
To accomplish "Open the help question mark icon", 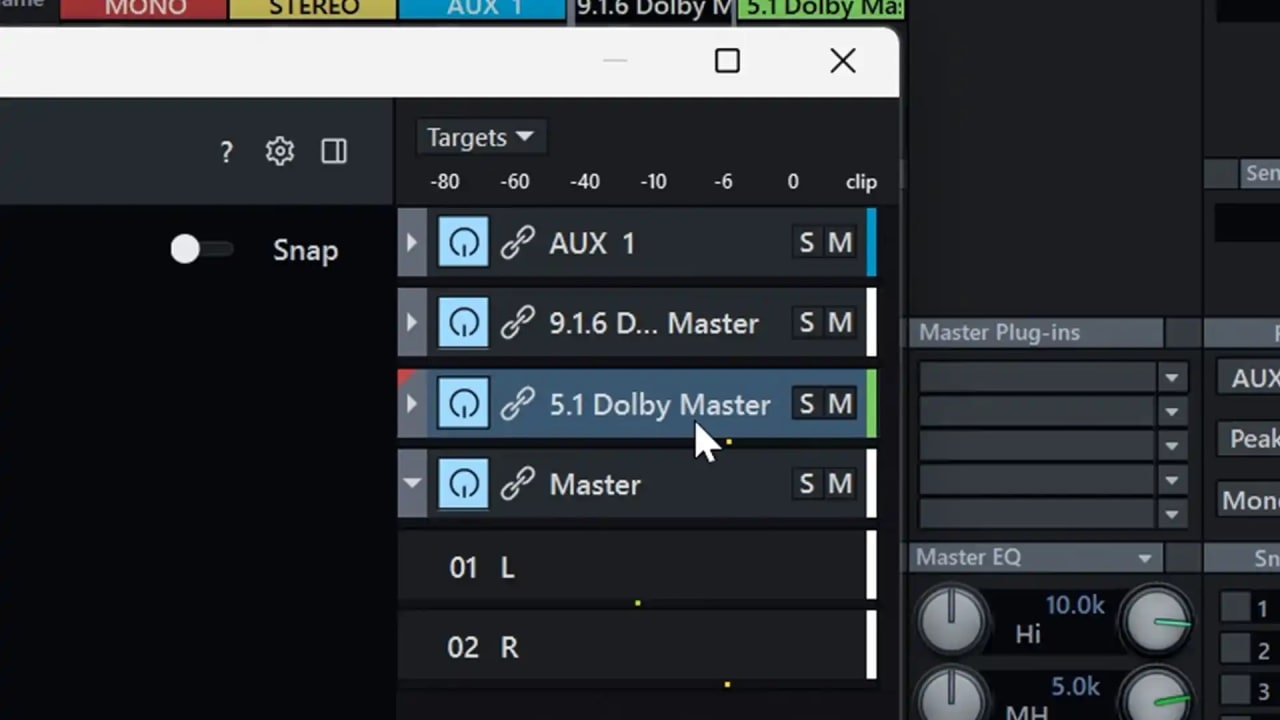I will coord(226,152).
